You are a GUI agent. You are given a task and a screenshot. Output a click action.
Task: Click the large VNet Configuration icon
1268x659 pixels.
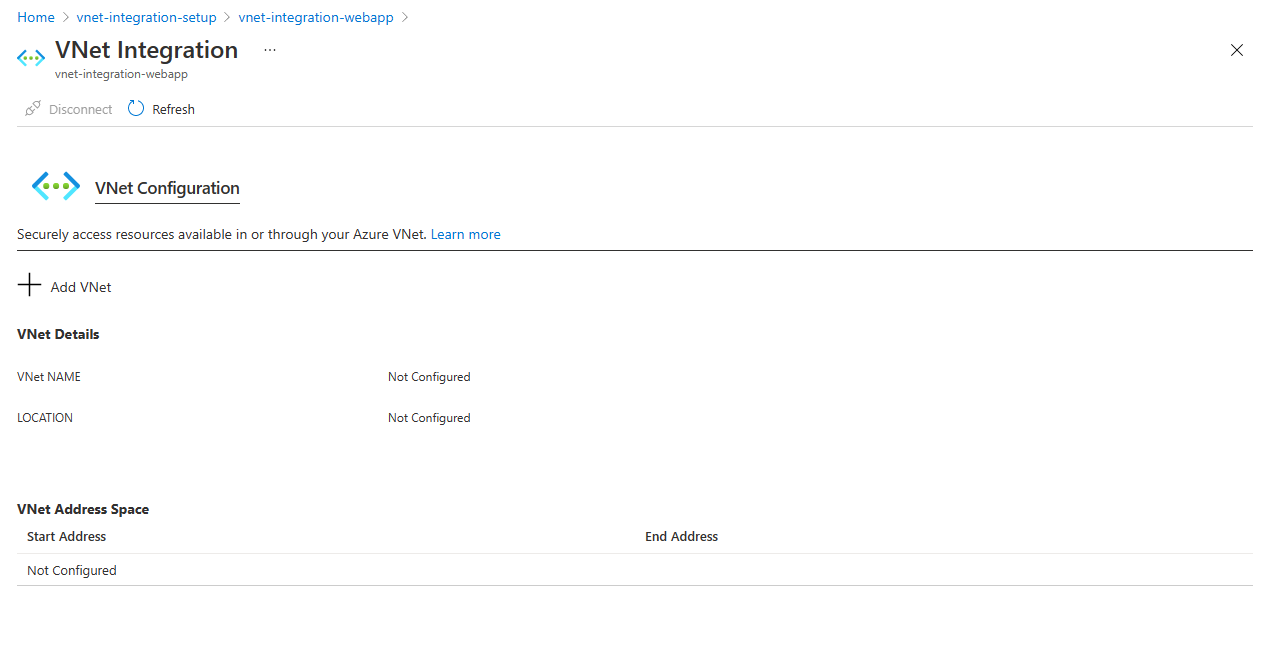(x=56, y=186)
